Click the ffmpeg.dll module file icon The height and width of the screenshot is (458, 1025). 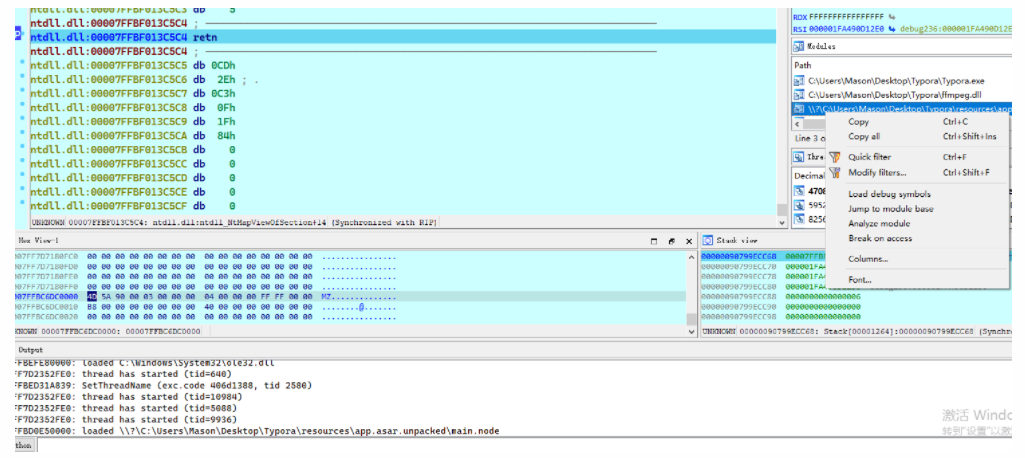pyautogui.click(x=799, y=95)
